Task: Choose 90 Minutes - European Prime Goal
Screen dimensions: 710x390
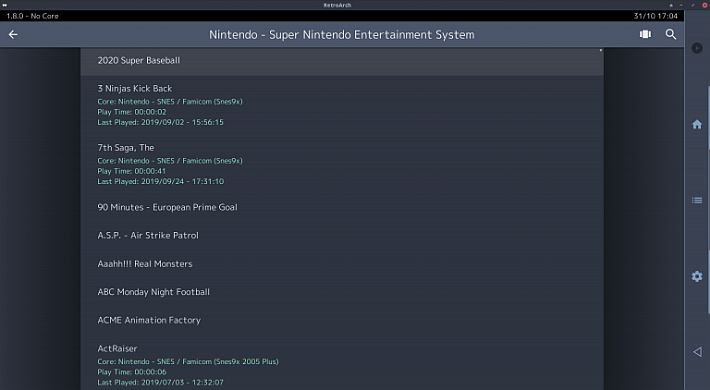Action: pos(342,207)
